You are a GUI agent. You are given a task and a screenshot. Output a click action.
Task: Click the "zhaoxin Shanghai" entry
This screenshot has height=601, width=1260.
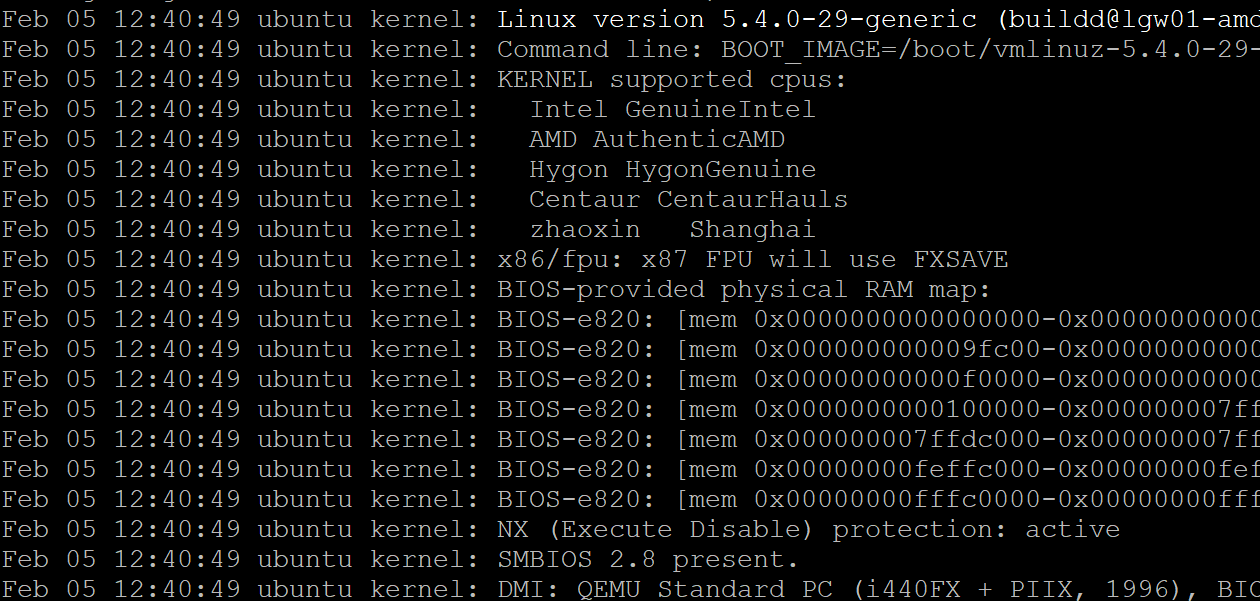click(672, 229)
